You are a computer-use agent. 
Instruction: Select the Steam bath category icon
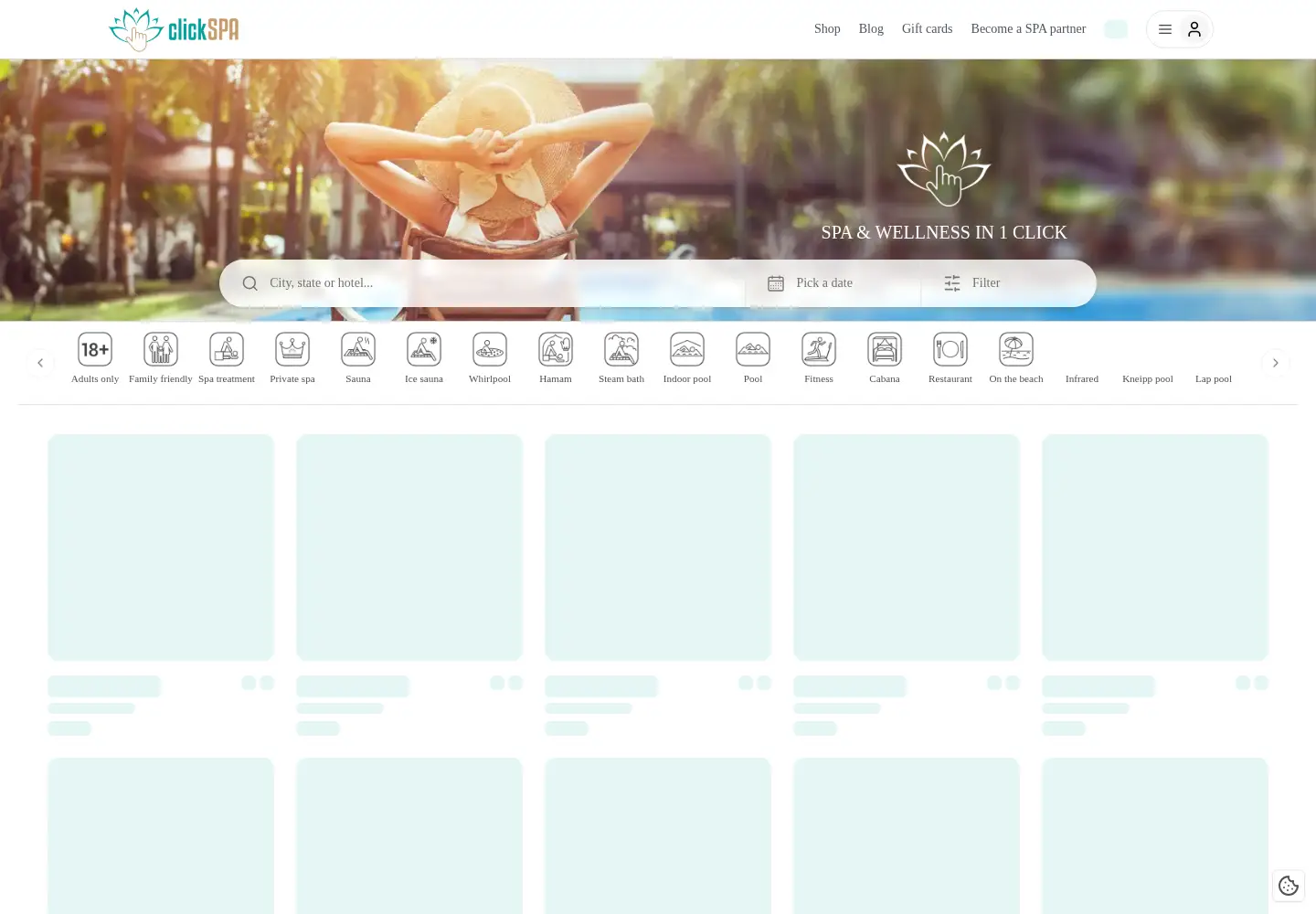click(x=621, y=349)
